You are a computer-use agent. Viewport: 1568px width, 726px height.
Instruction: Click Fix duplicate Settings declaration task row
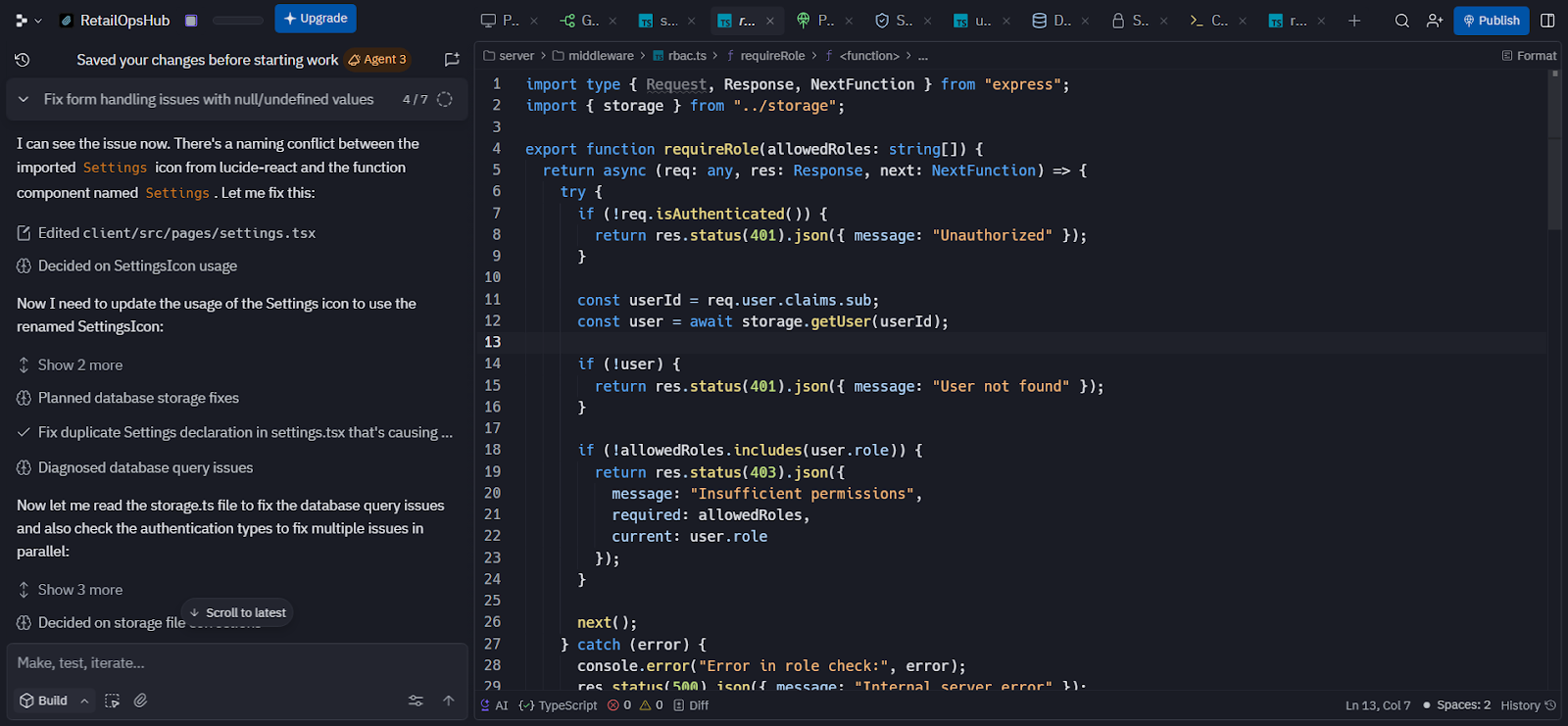235,433
